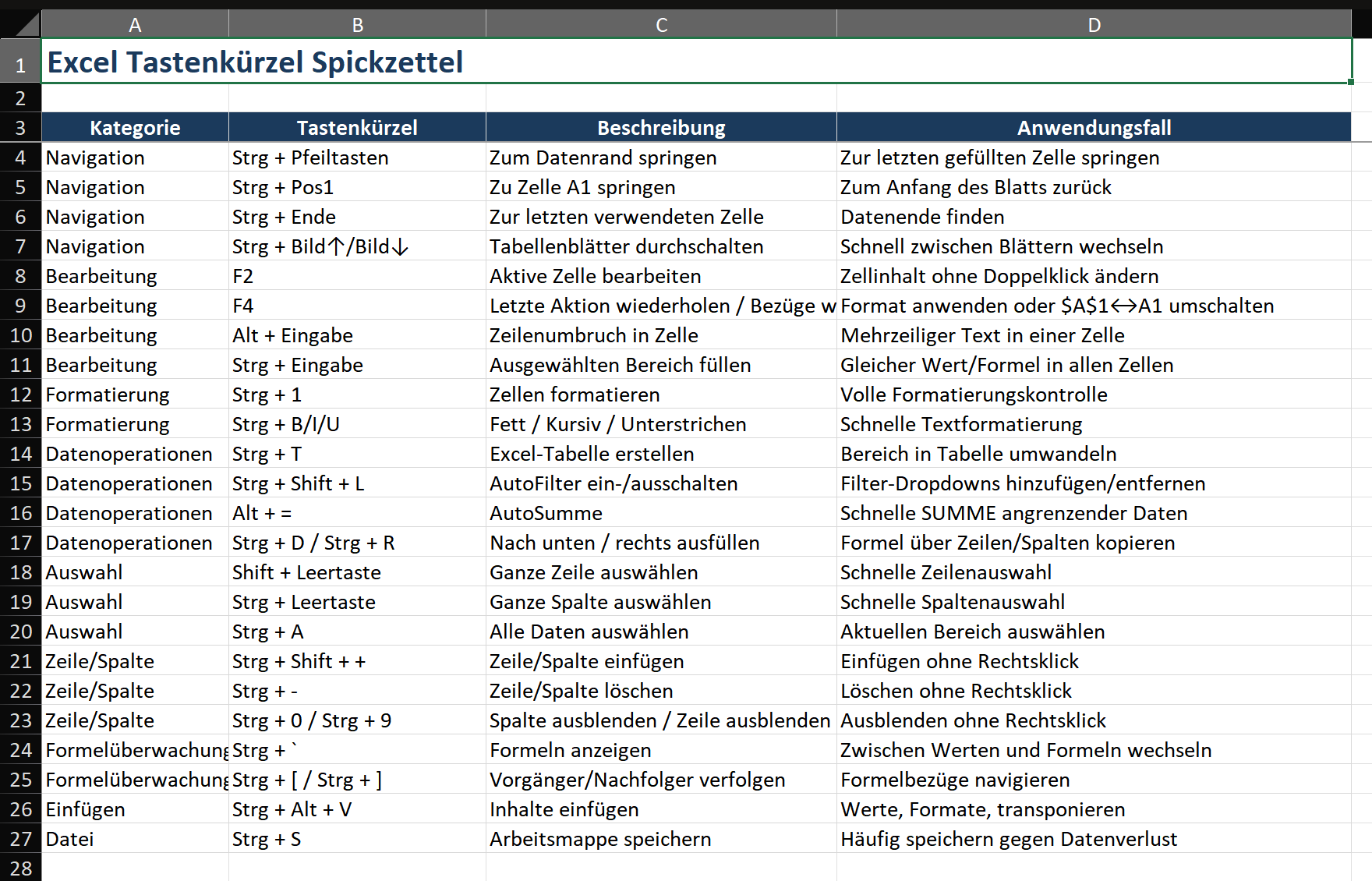1372x881 pixels.
Task: Click cell Formeln anzeigen
Action: [x=661, y=750]
